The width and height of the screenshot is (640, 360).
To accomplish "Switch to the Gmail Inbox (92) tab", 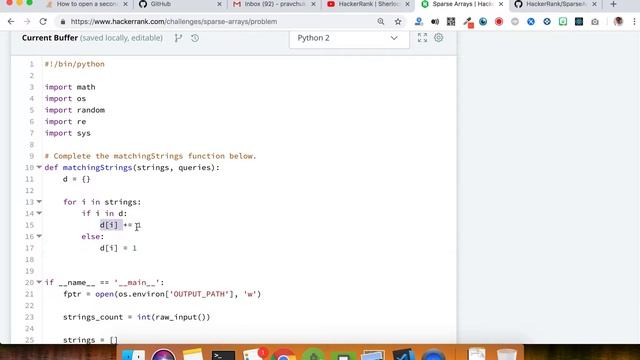I will (274, 4).
